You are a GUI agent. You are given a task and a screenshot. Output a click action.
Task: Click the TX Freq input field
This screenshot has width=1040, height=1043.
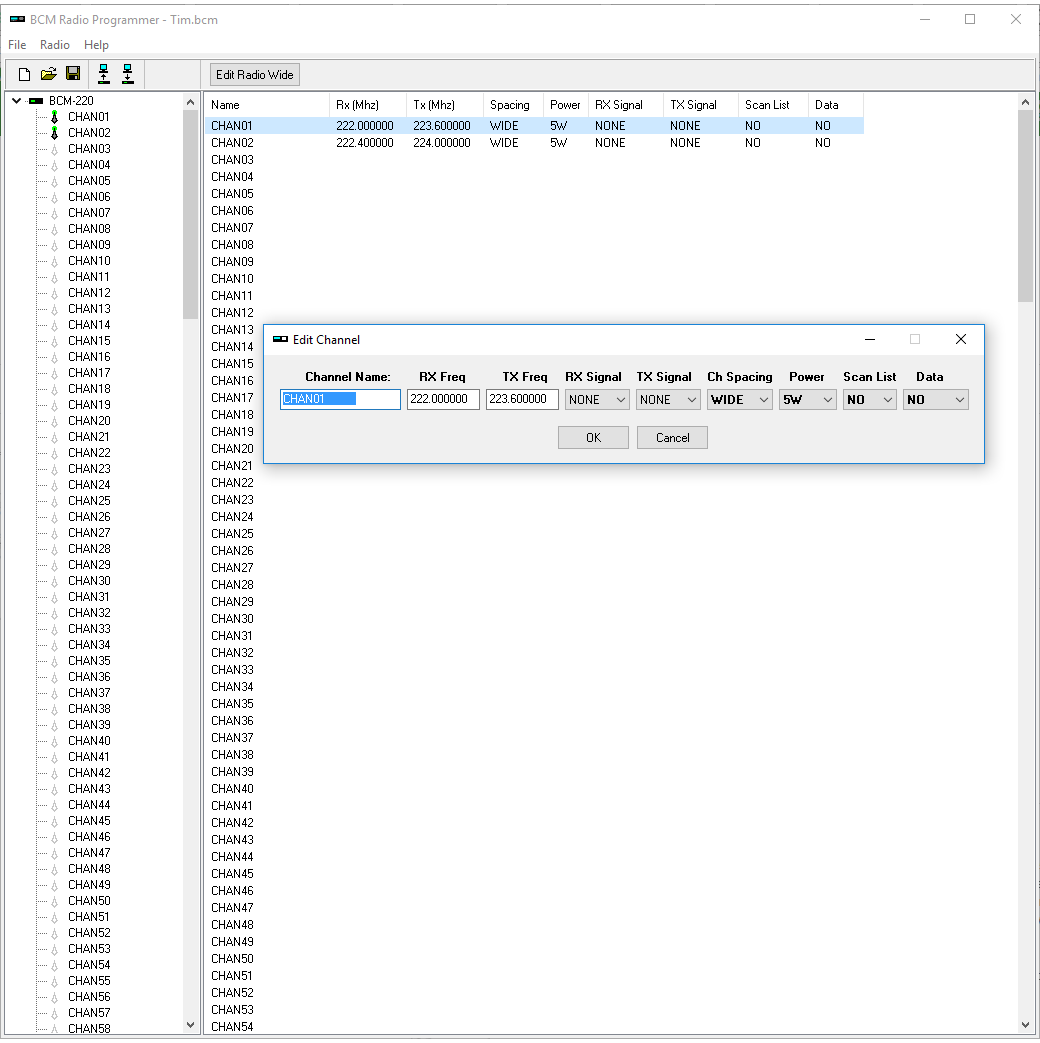[522, 399]
